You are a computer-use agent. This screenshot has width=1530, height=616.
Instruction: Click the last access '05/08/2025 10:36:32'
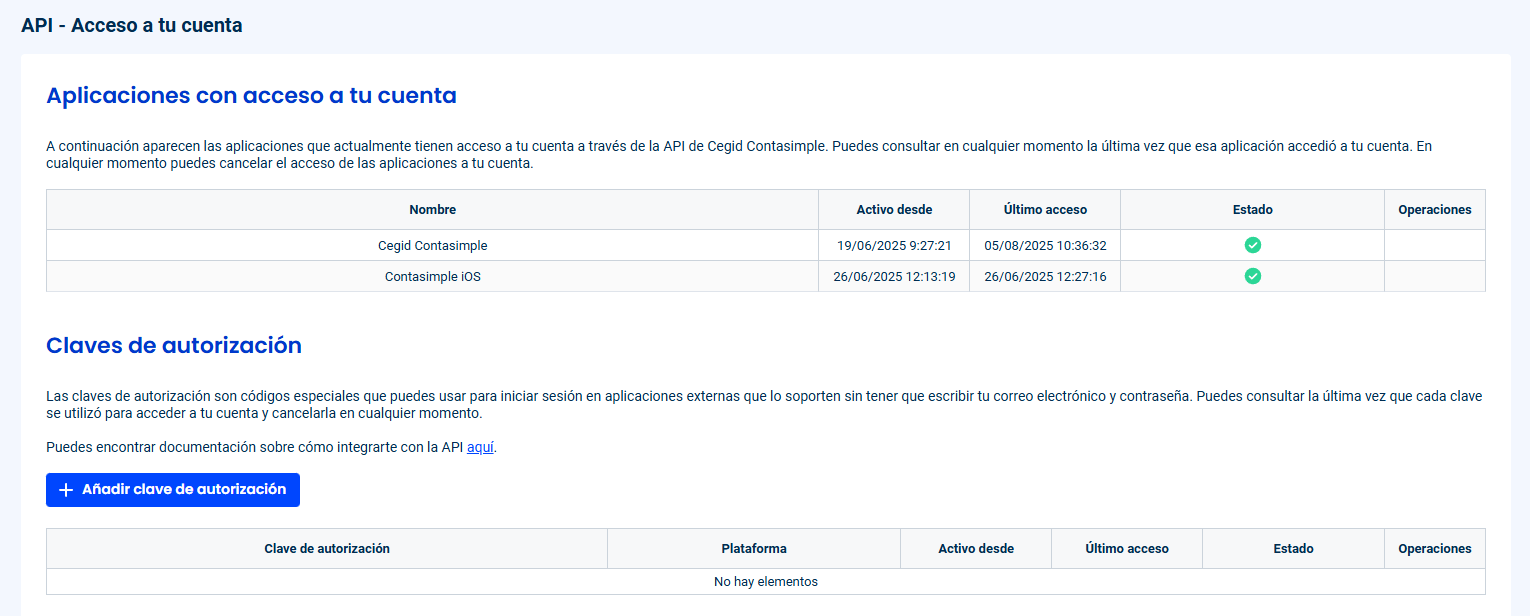tap(1045, 245)
